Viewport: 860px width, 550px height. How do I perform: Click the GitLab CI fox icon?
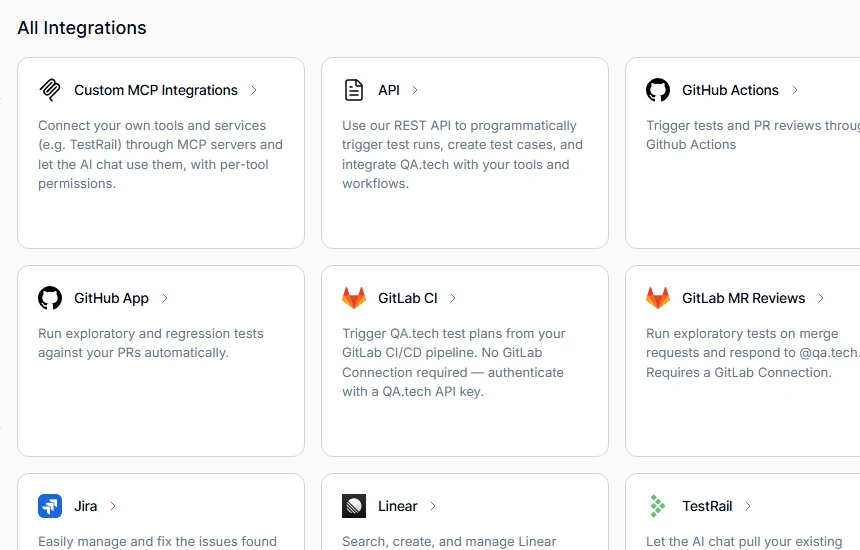354,298
